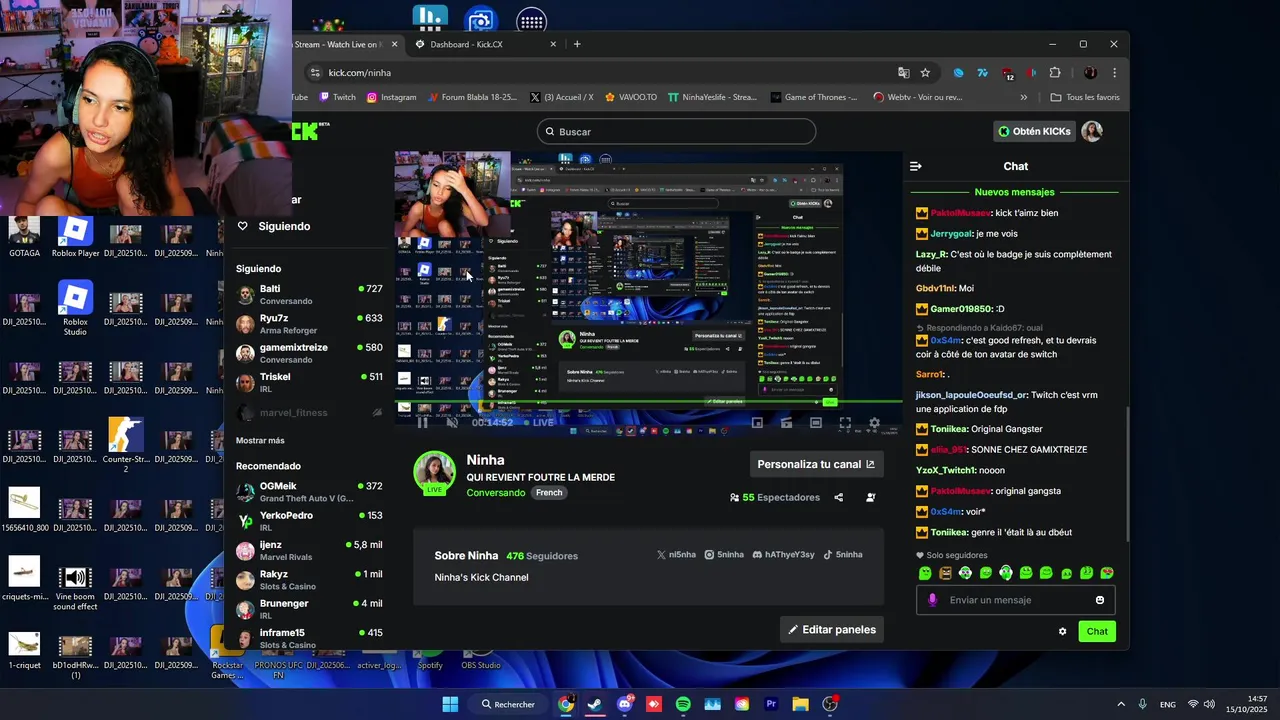The image size is (1280, 720).
Task: Open Premiere Pro from the taskbar
Action: 771,704
